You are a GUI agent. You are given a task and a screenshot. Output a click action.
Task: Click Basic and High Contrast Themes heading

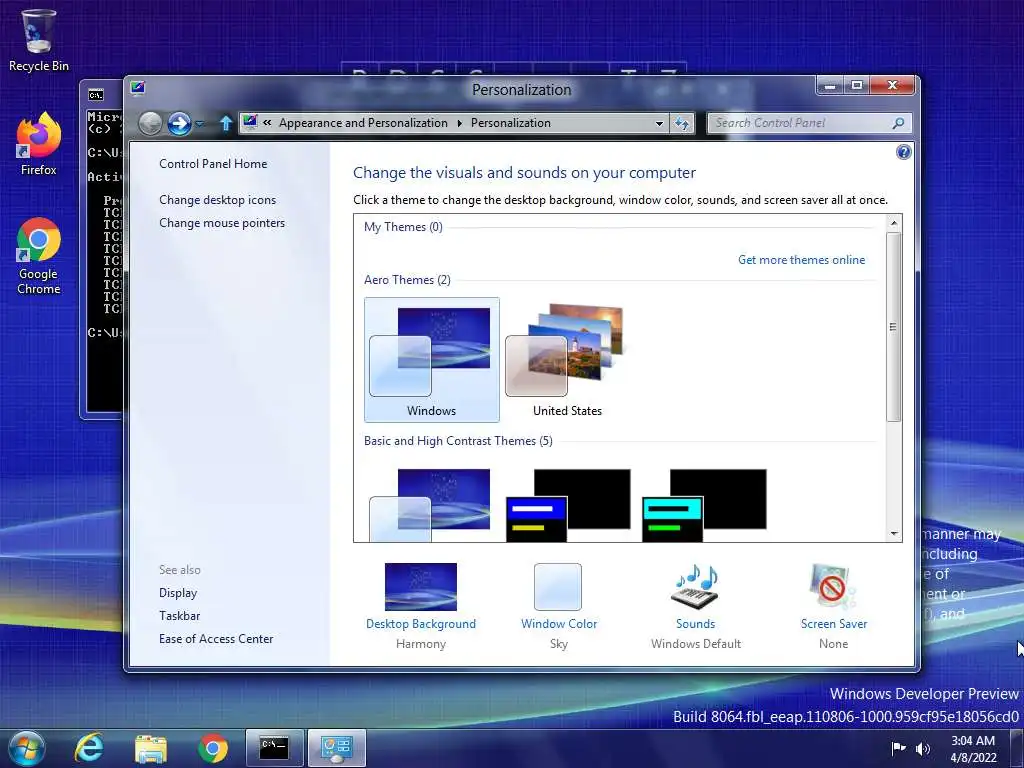458,441
